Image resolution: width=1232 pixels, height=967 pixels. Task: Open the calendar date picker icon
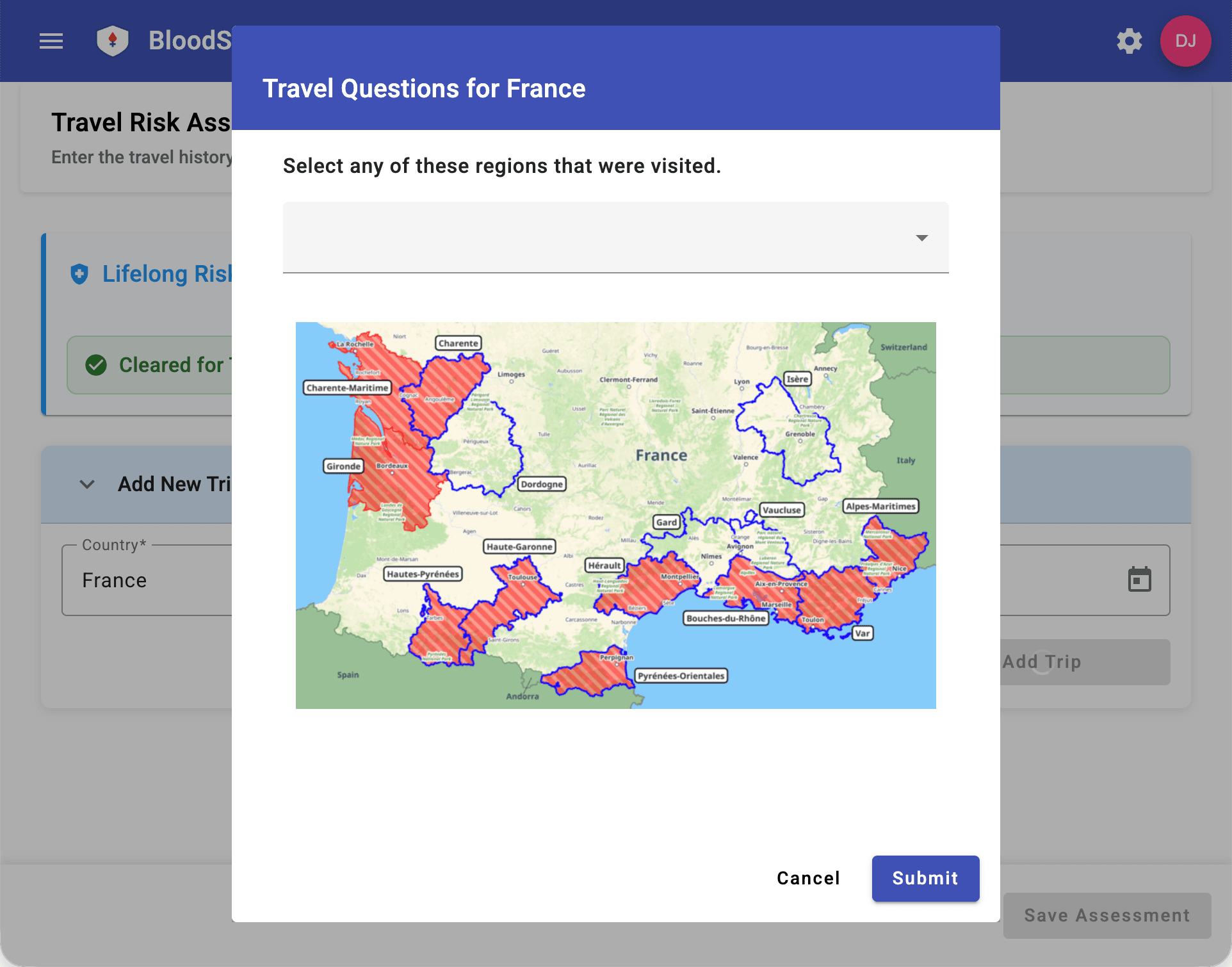click(1139, 579)
